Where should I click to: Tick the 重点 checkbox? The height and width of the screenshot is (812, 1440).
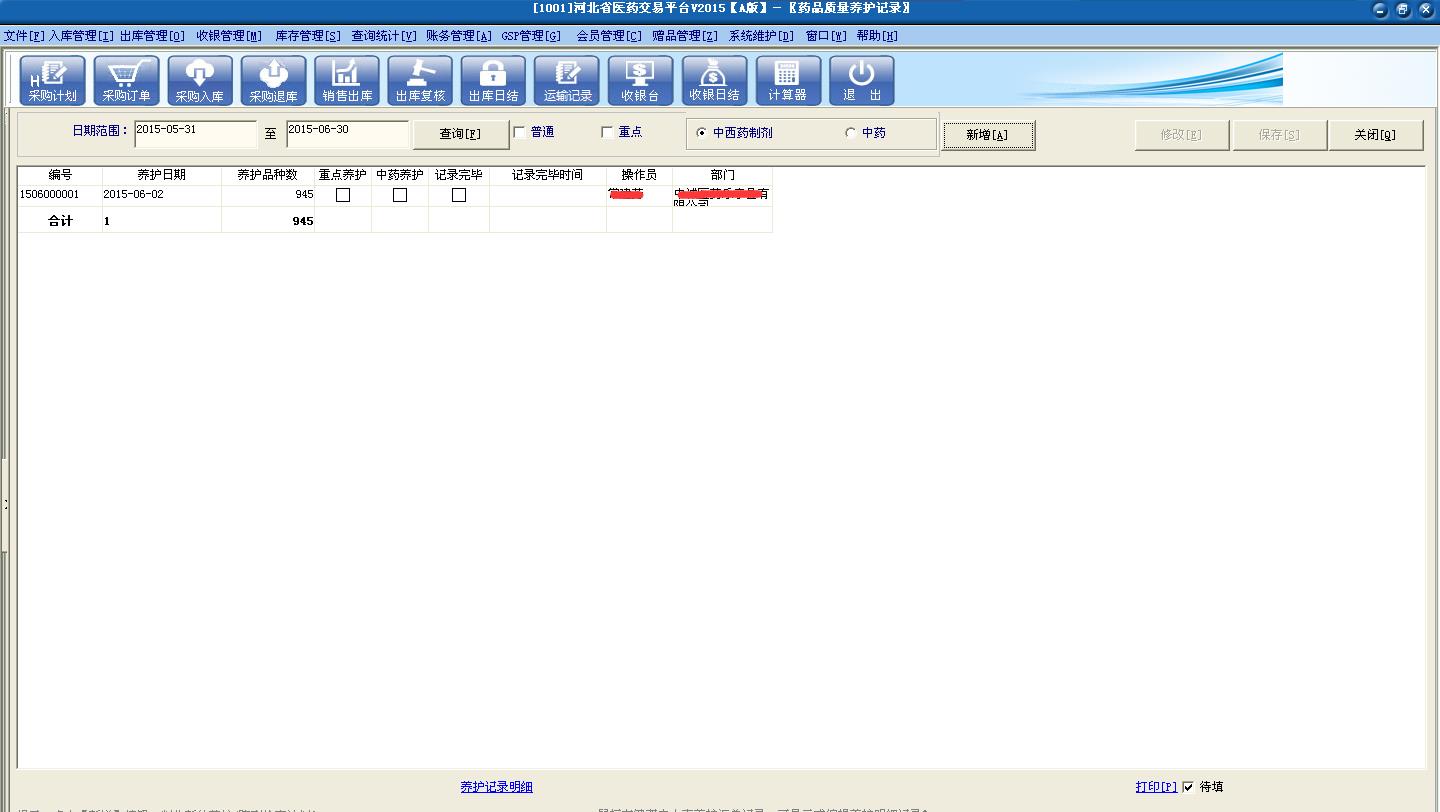click(x=607, y=132)
